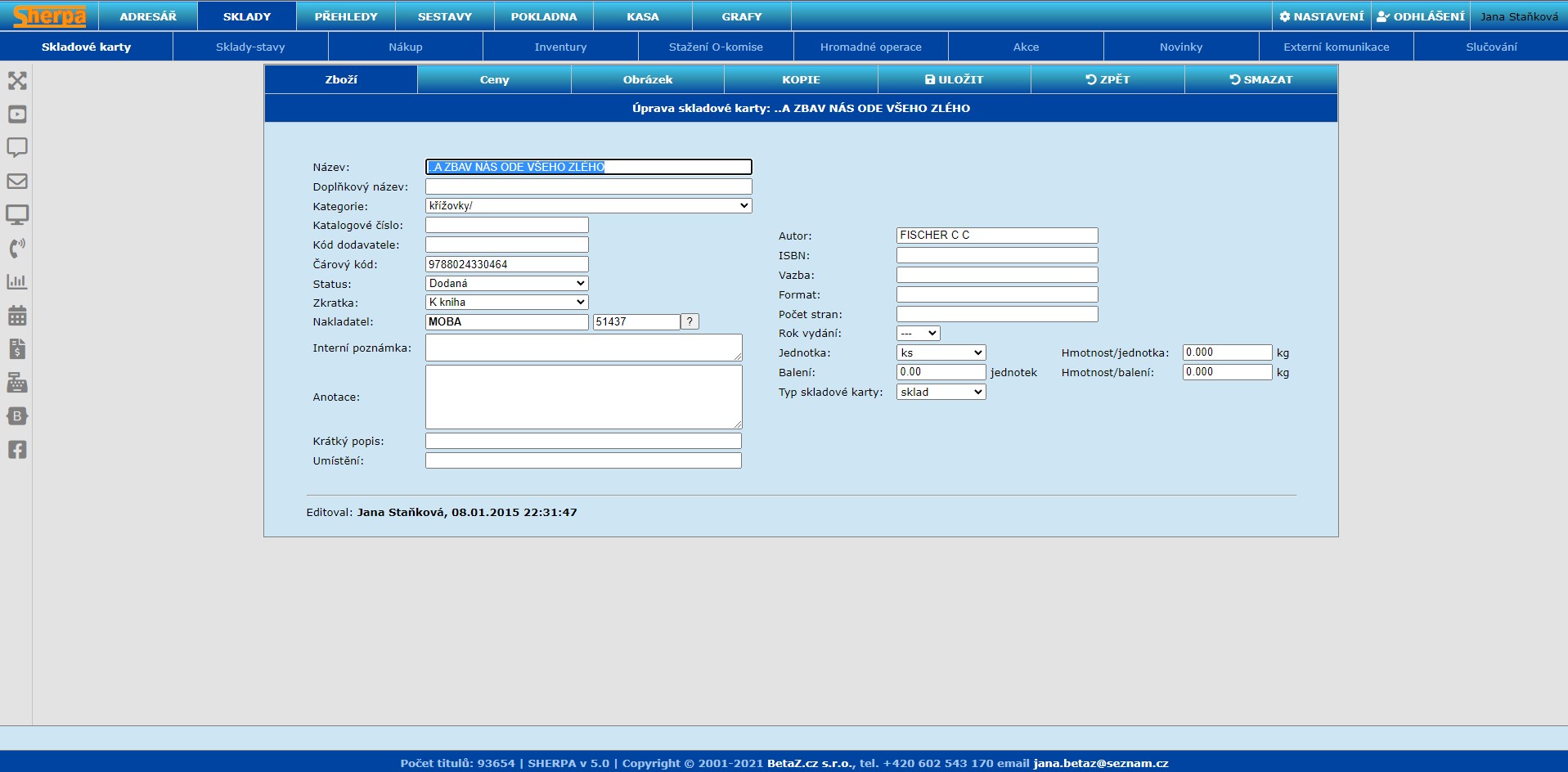This screenshot has height=772, width=1568.
Task: Open the chat bubble icon in sidebar
Action: tap(17, 148)
